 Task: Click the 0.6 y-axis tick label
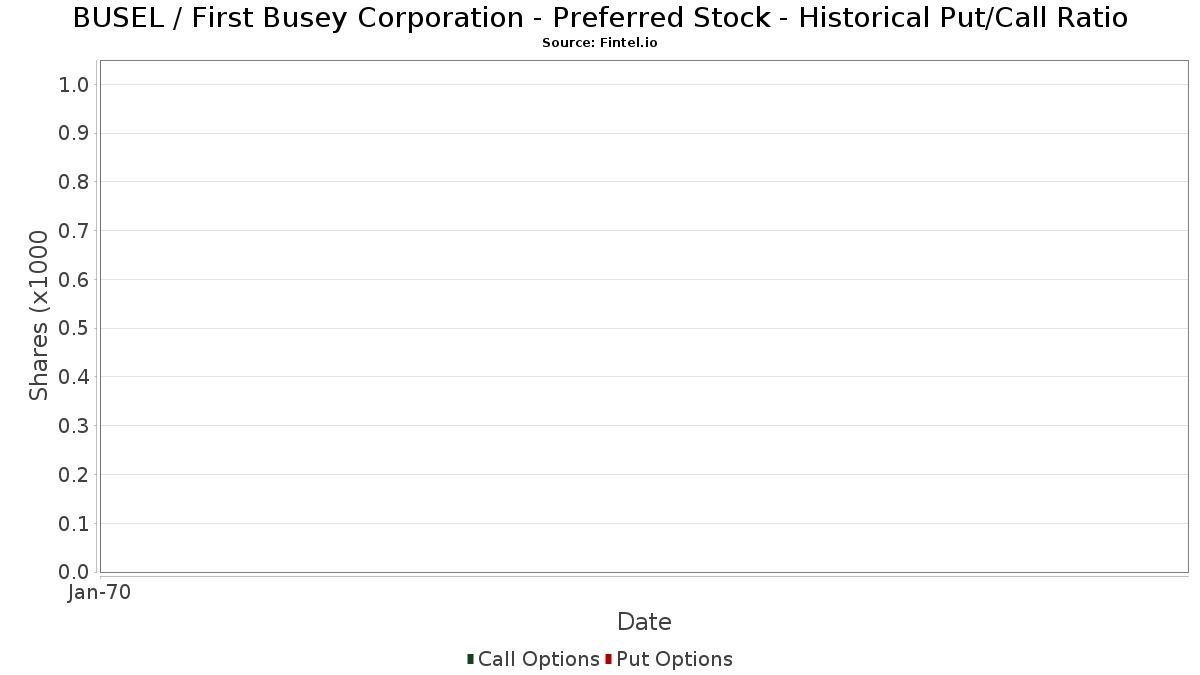pos(74,280)
